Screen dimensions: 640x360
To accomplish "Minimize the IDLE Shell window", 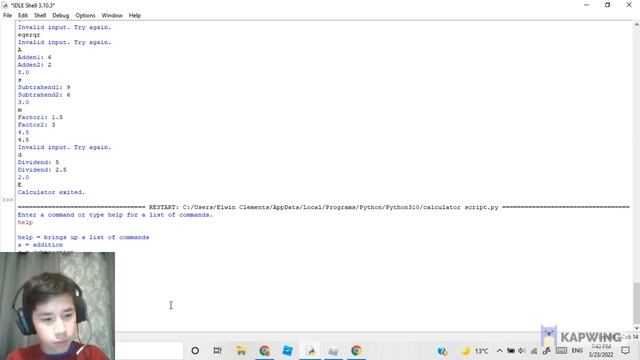I will tap(586, 5).
